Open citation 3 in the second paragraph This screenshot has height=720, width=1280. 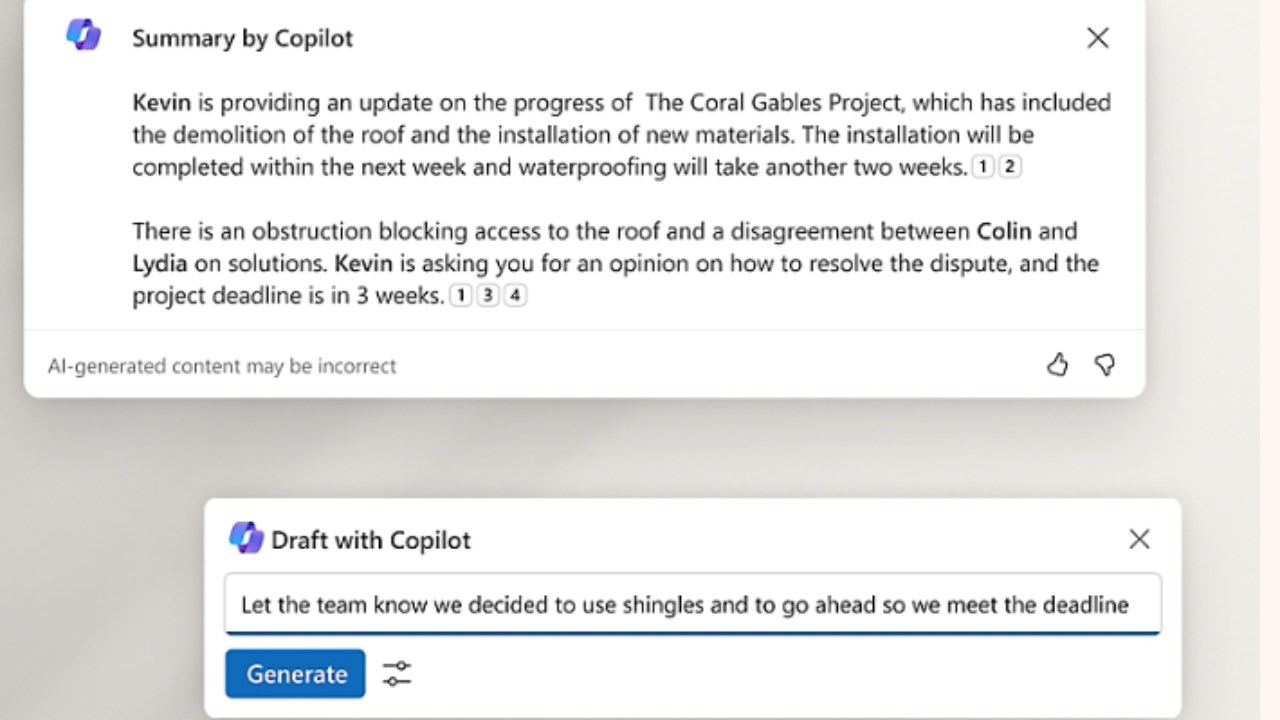point(487,296)
